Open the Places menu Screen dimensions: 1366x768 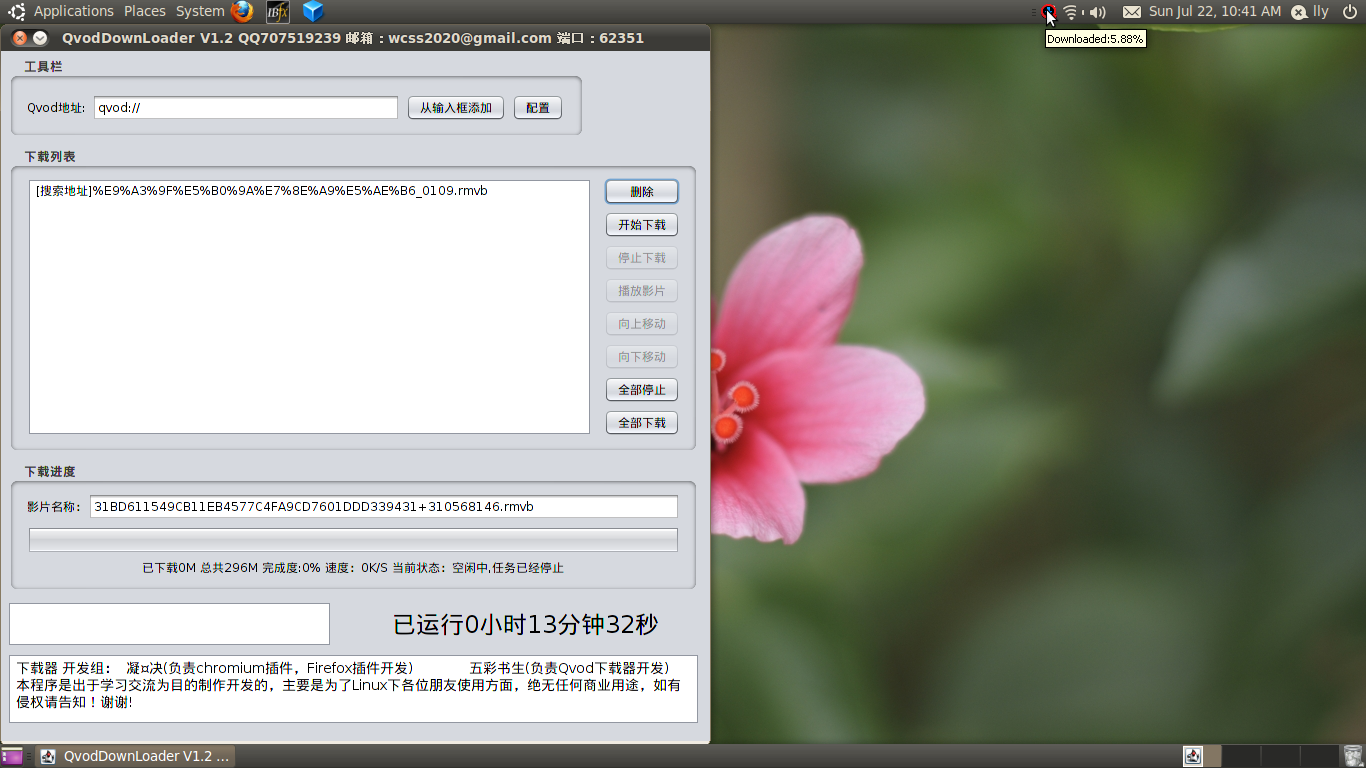145,12
